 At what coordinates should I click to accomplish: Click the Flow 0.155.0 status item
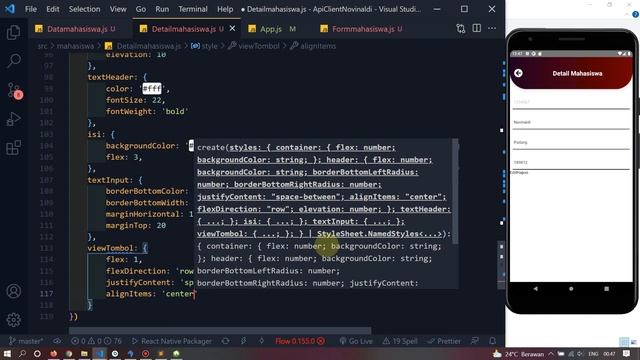click(x=300, y=341)
